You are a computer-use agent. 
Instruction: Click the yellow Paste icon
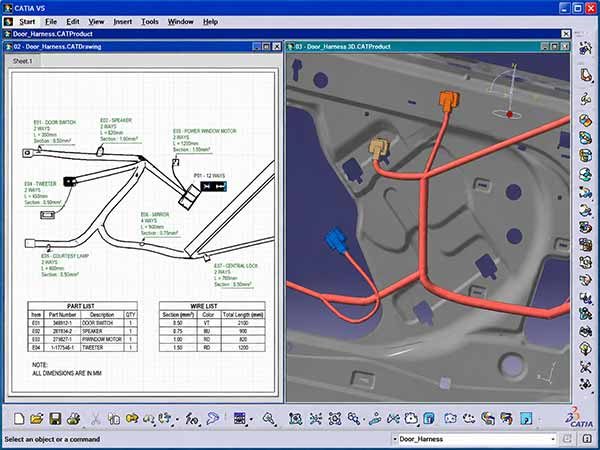(132, 418)
